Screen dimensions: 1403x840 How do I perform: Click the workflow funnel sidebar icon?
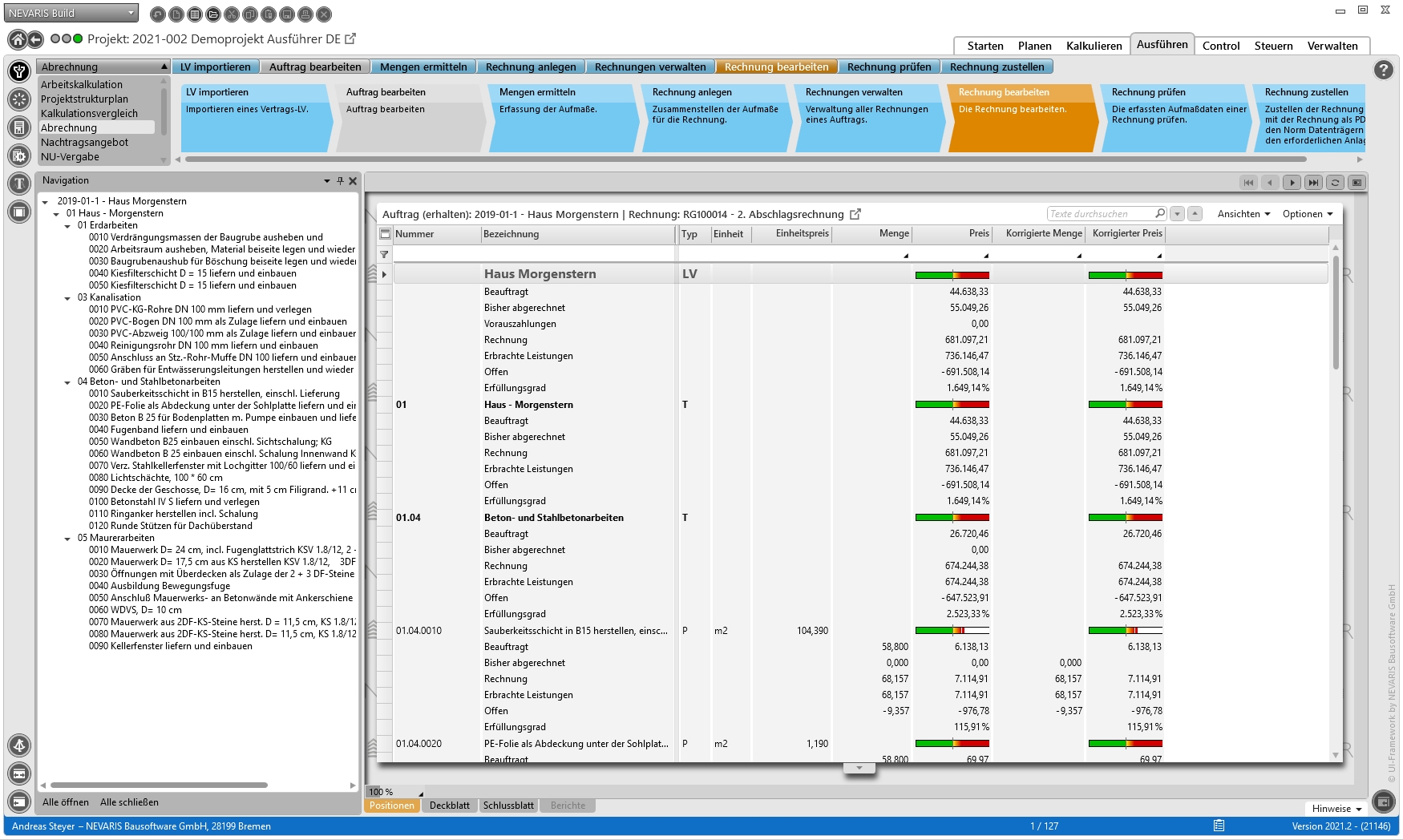tap(19, 71)
